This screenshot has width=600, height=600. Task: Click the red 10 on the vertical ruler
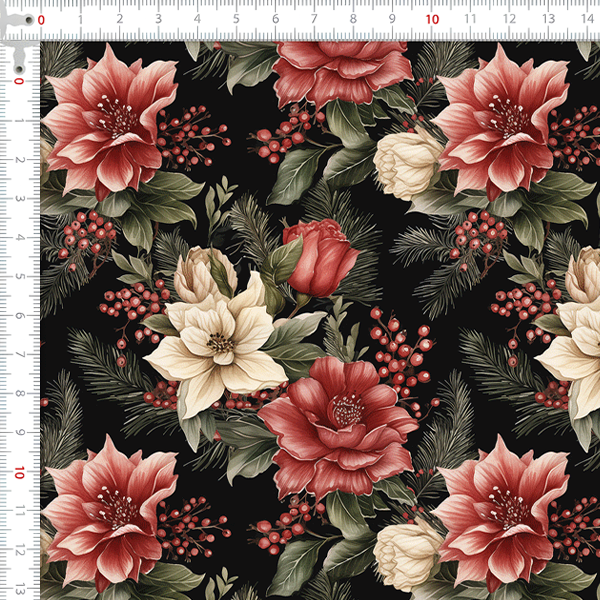tap(20, 473)
